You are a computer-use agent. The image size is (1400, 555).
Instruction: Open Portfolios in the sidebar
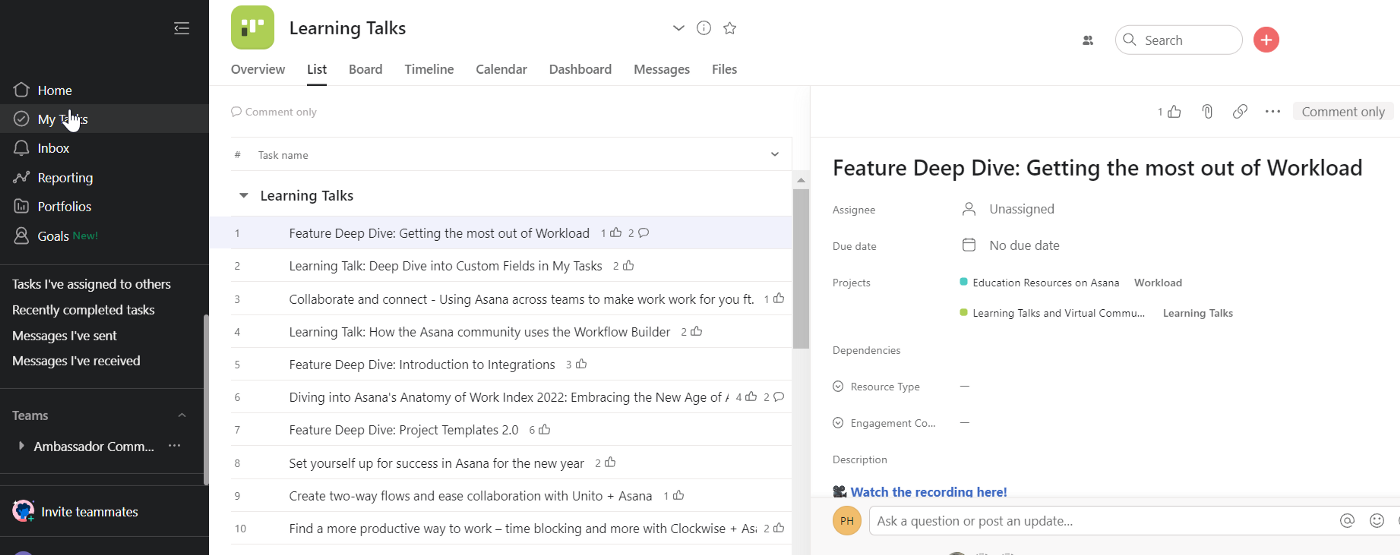point(64,207)
